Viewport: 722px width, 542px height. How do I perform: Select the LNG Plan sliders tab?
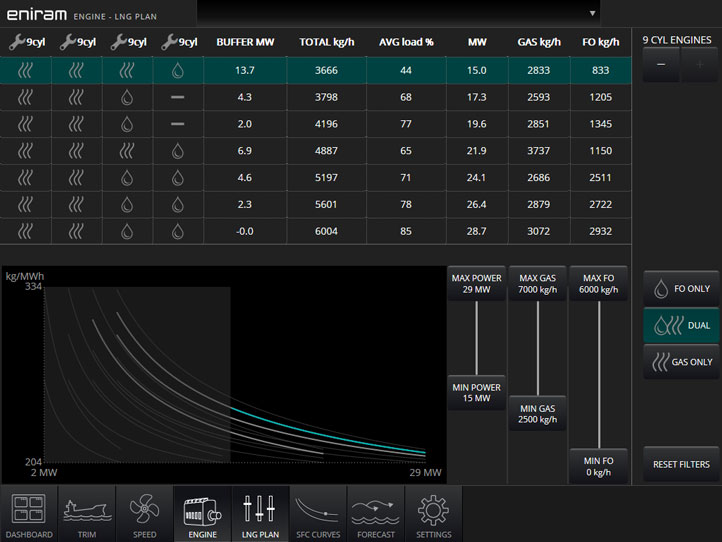point(260,513)
